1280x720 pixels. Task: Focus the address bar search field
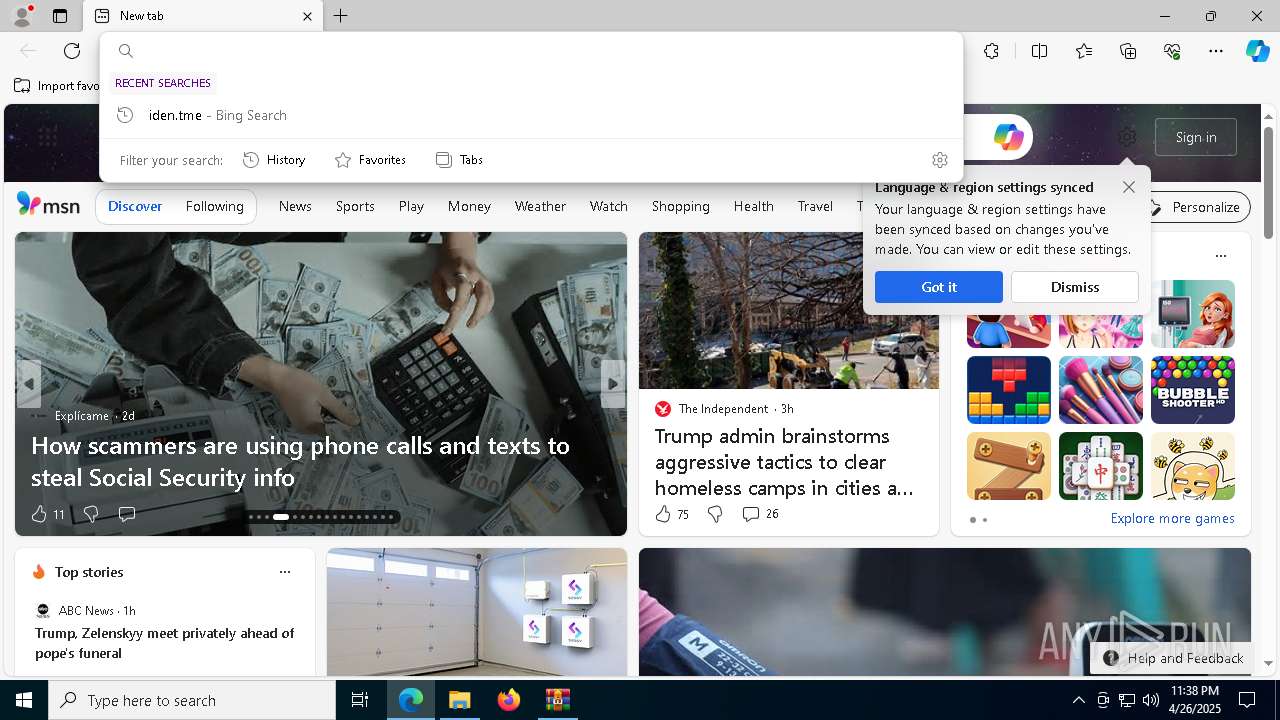531,51
